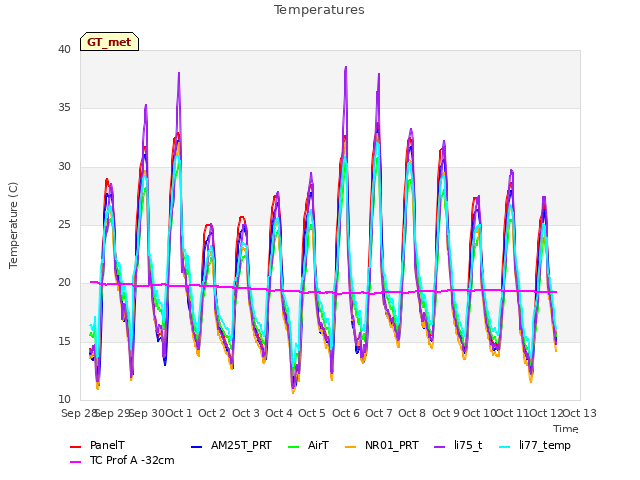Screen dimensions: 640x480
Task: Click the Time x-axis label
Action: pos(566,429)
